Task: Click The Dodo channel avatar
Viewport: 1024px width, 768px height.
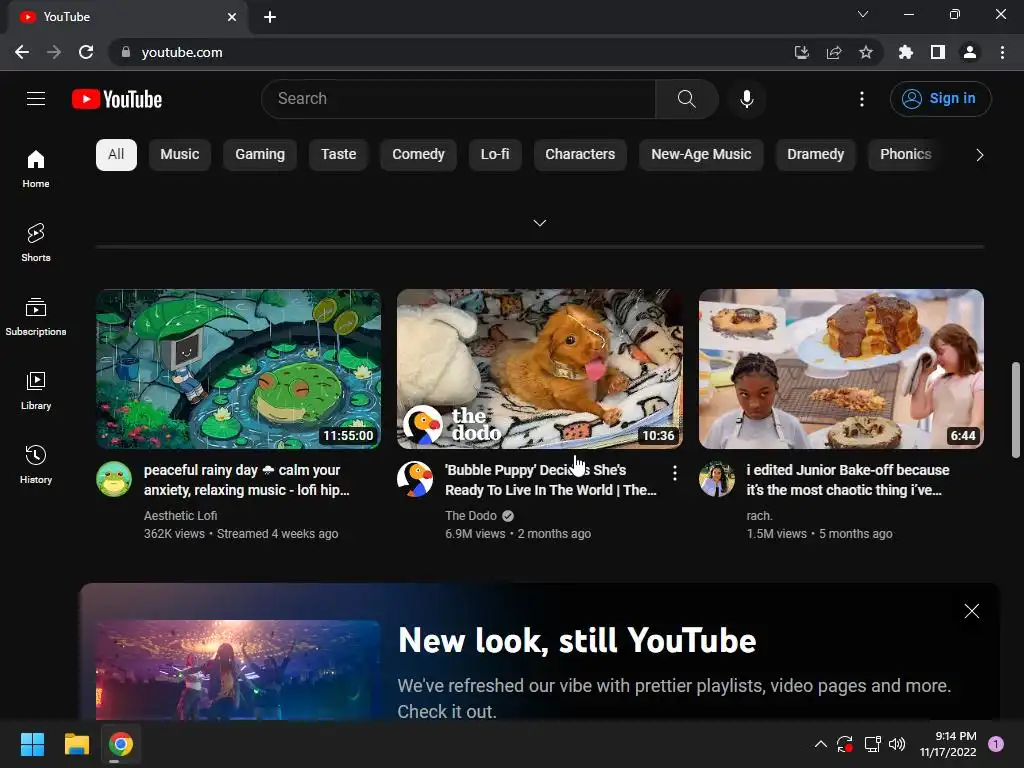Action: [415, 479]
